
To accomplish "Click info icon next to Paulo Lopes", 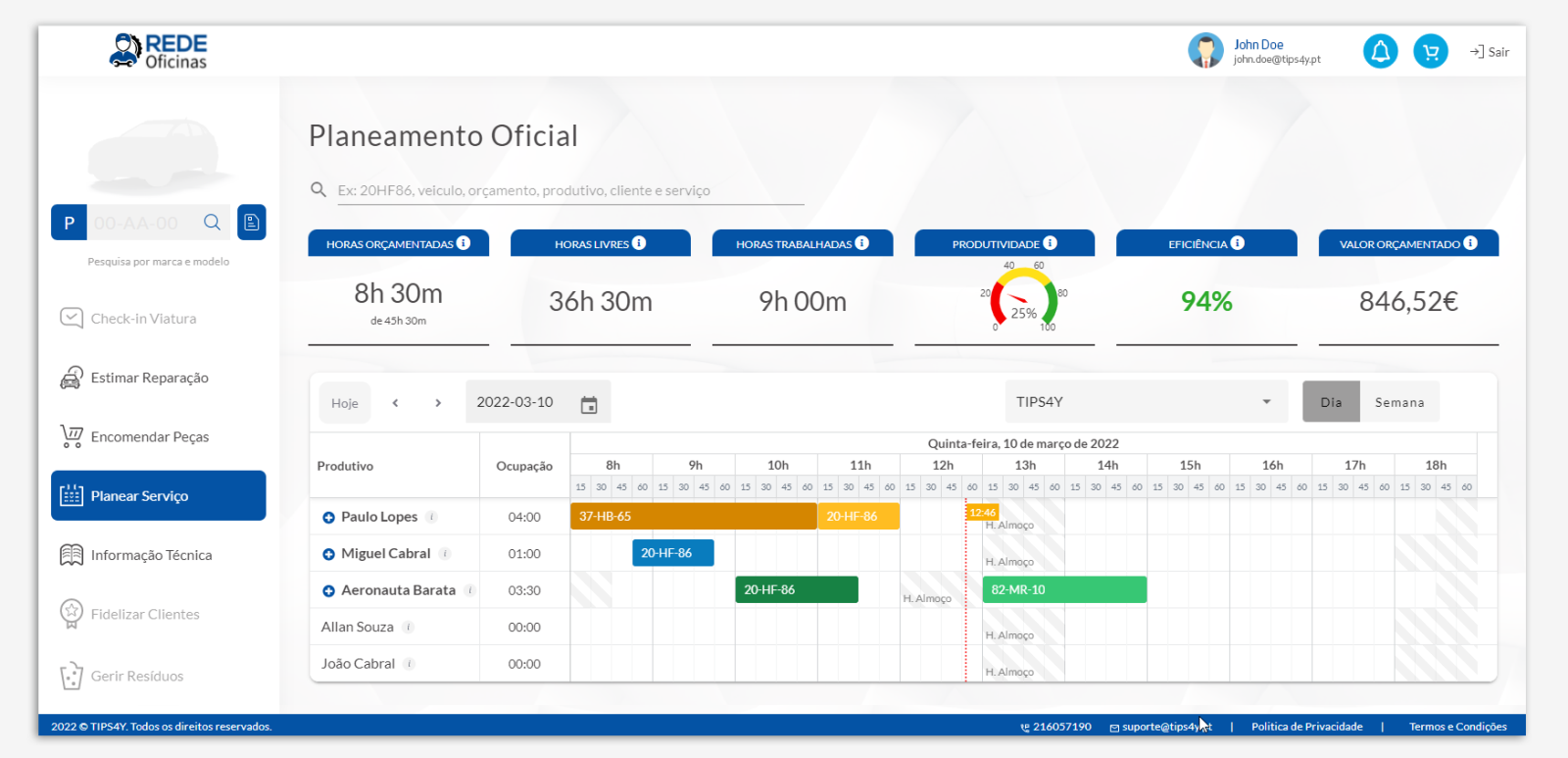I will pyautogui.click(x=431, y=517).
